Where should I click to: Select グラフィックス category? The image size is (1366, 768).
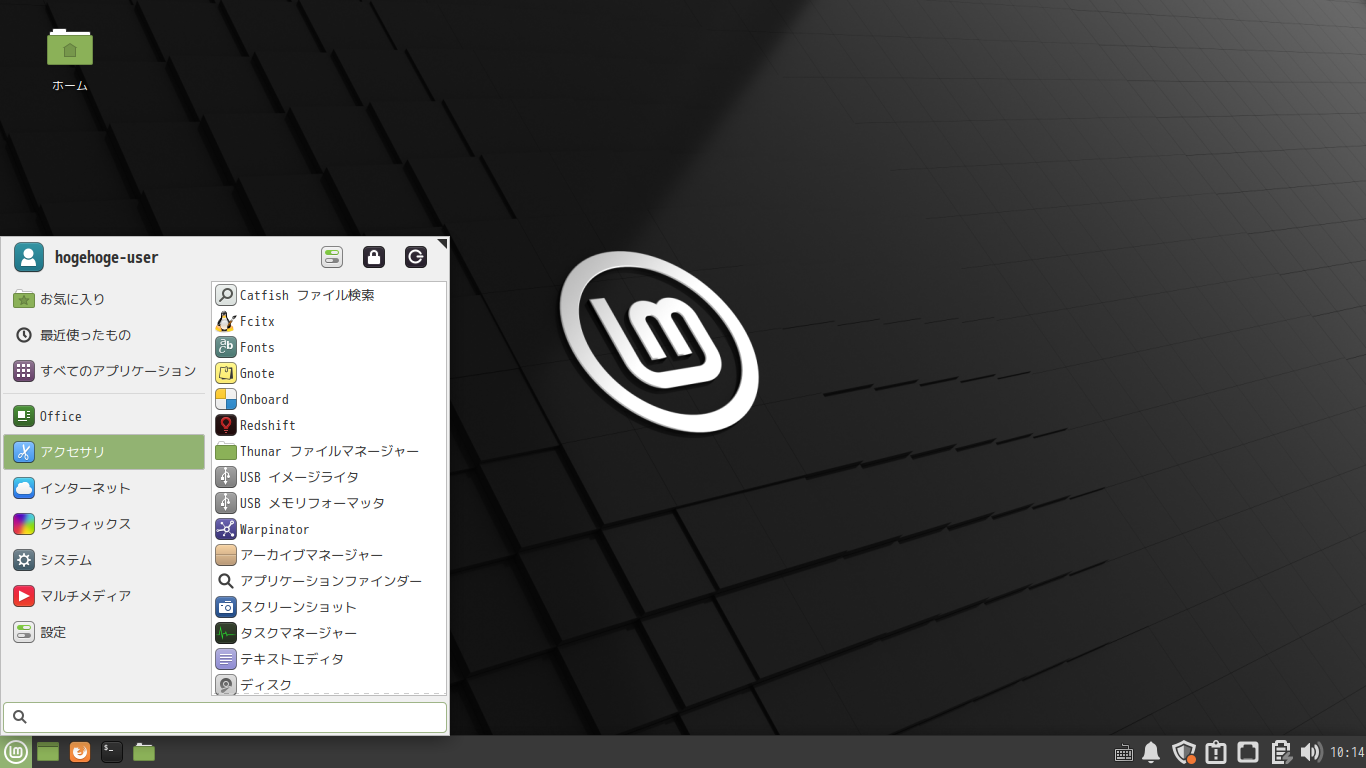coord(104,524)
